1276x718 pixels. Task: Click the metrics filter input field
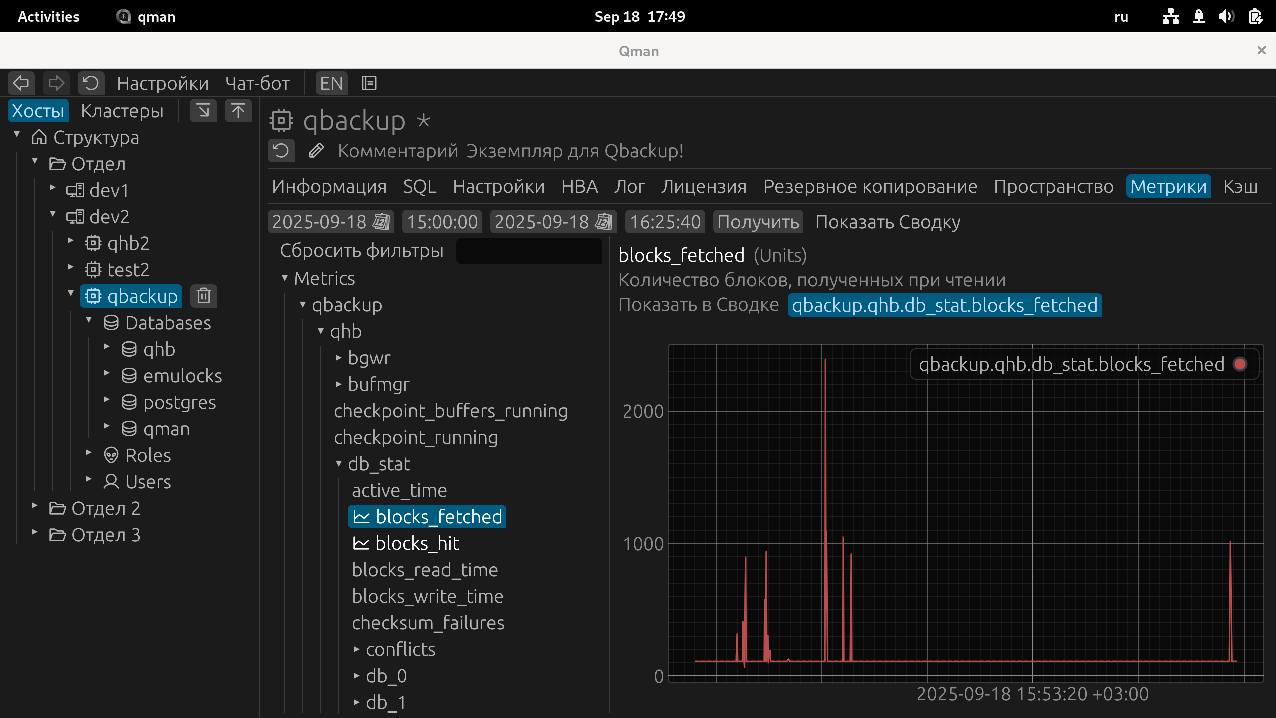528,251
